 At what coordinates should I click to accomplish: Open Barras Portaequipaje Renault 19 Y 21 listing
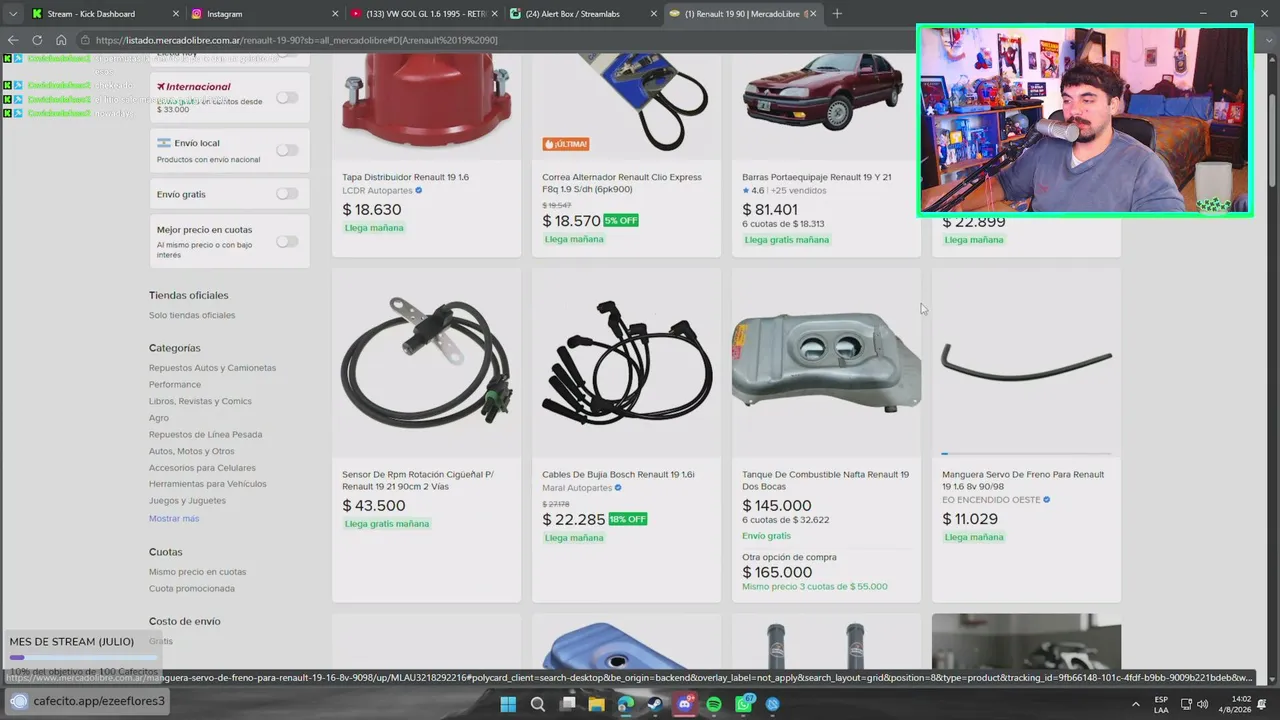point(816,177)
